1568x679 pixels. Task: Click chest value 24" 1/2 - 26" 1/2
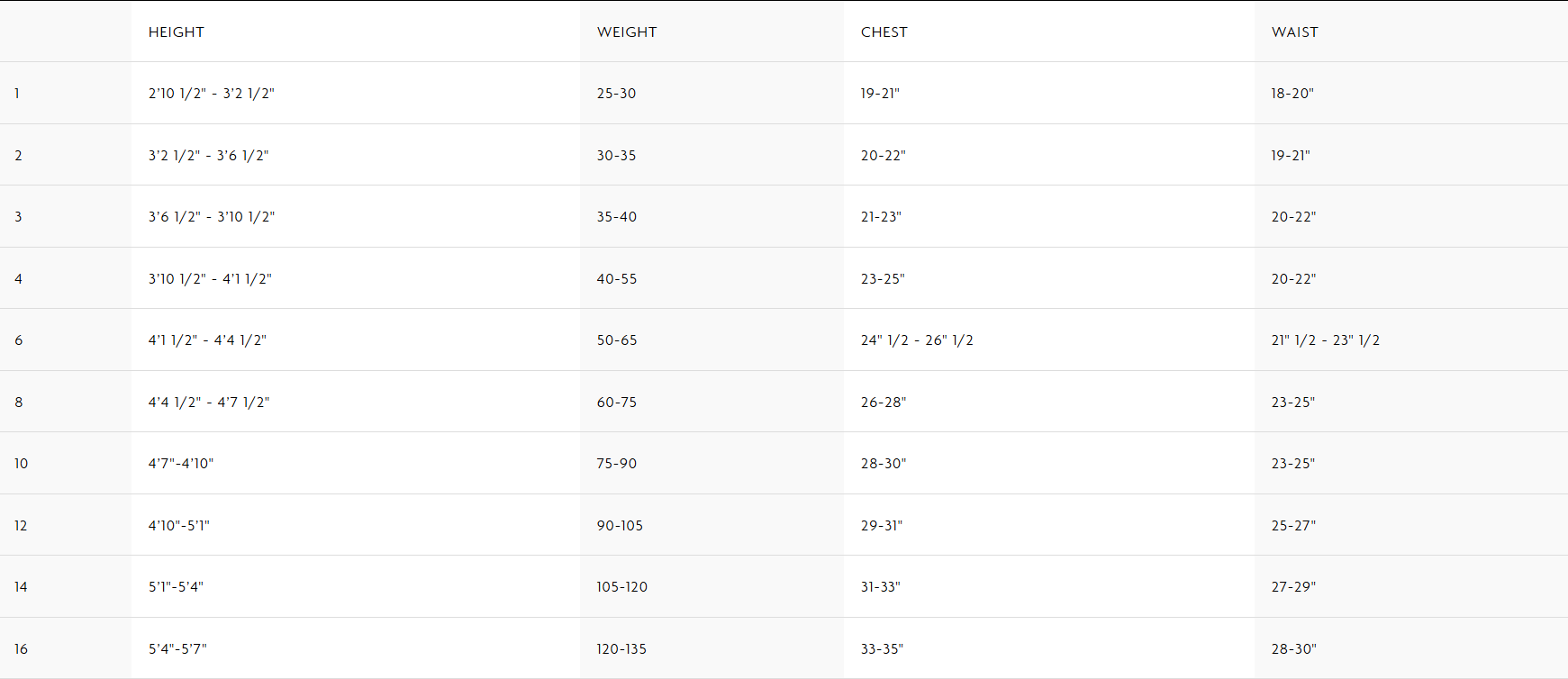pyautogui.click(x=916, y=340)
